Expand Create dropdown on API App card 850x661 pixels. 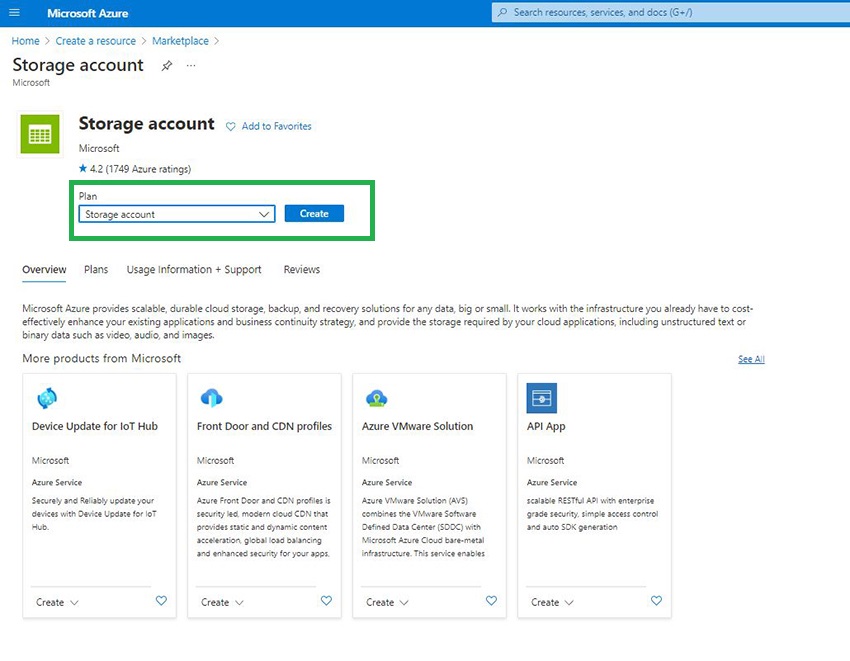click(552, 602)
